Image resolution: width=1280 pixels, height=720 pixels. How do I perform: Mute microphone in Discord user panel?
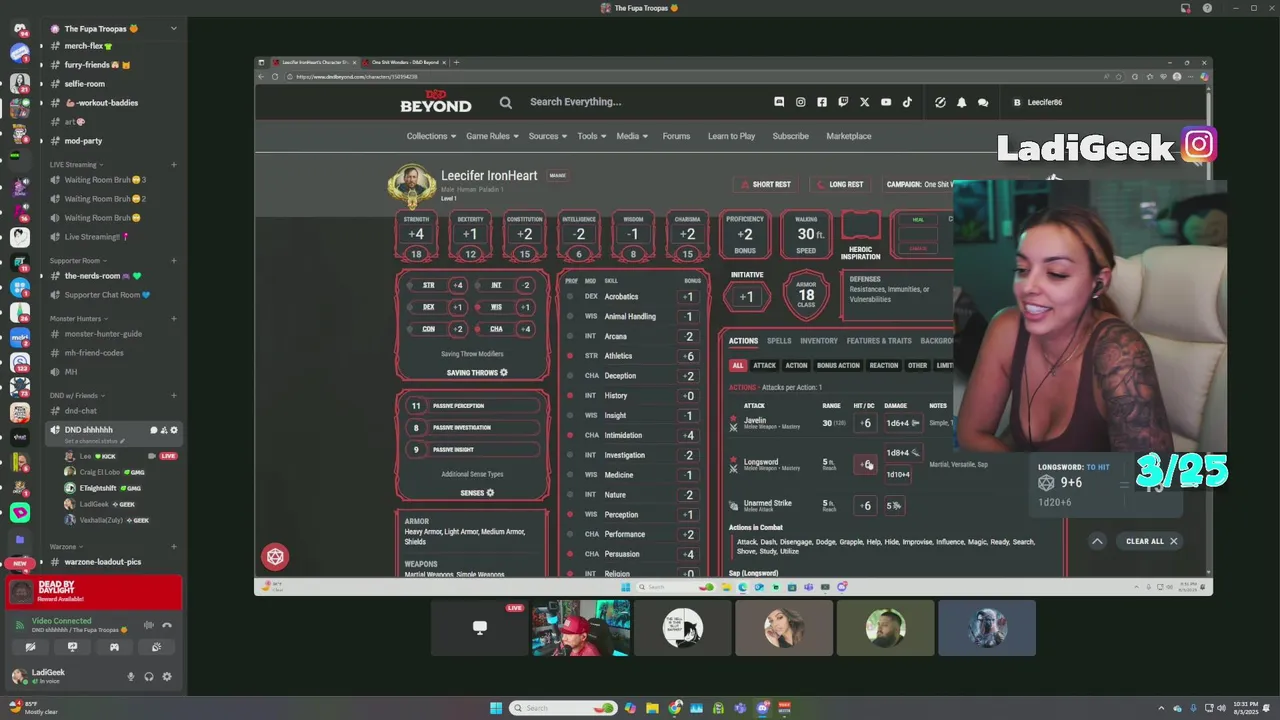coord(130,677)
